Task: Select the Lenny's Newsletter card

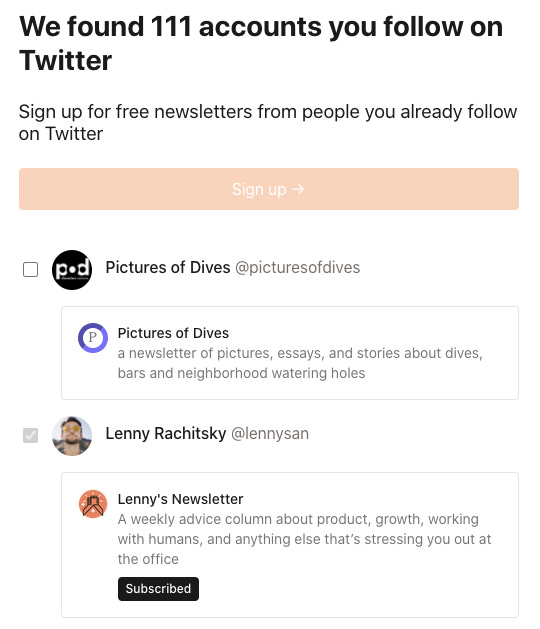Action: tap(290, 545)
